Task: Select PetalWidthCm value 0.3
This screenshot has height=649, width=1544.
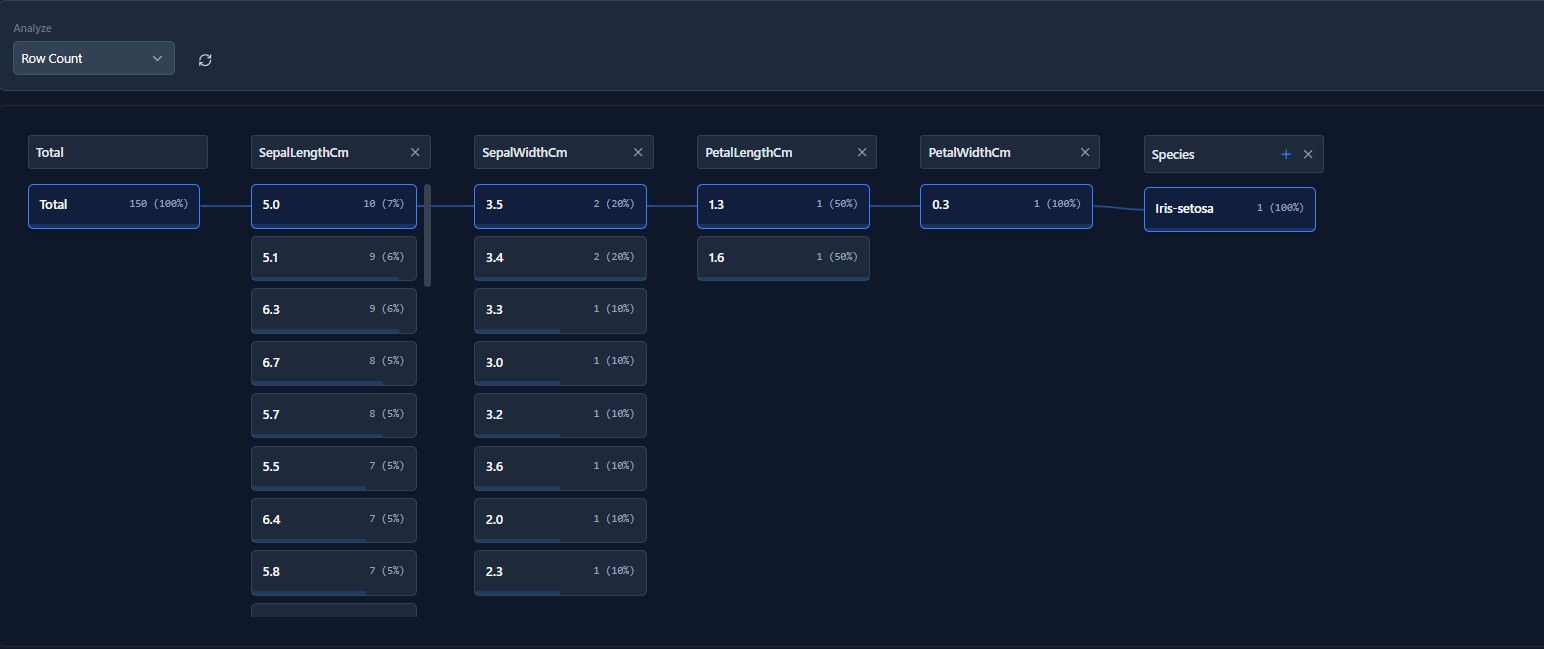Action: point(1006,205)
